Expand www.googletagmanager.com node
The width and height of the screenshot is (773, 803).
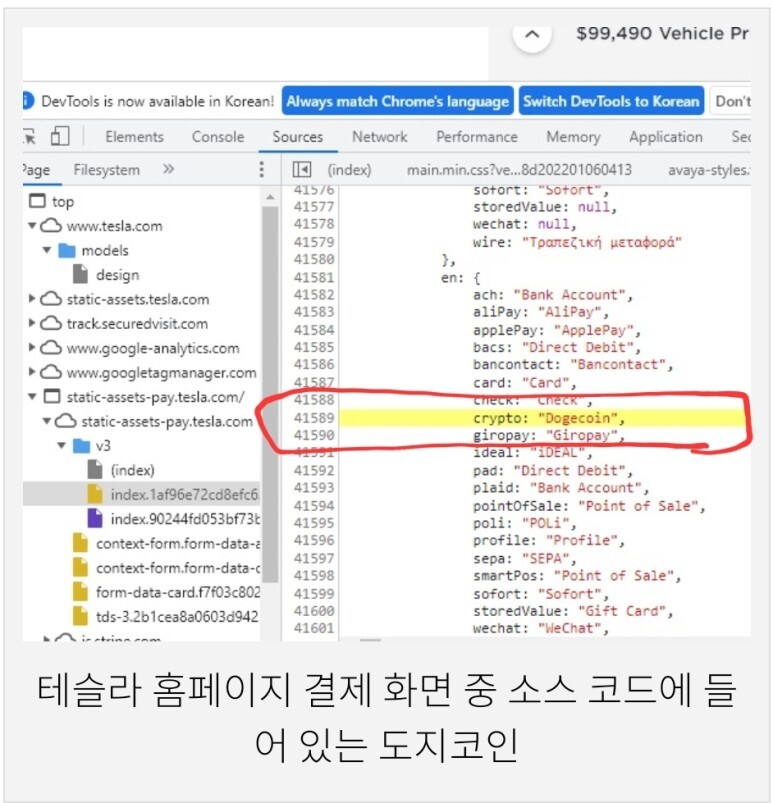pyautogui.click(x=32, y=372)
